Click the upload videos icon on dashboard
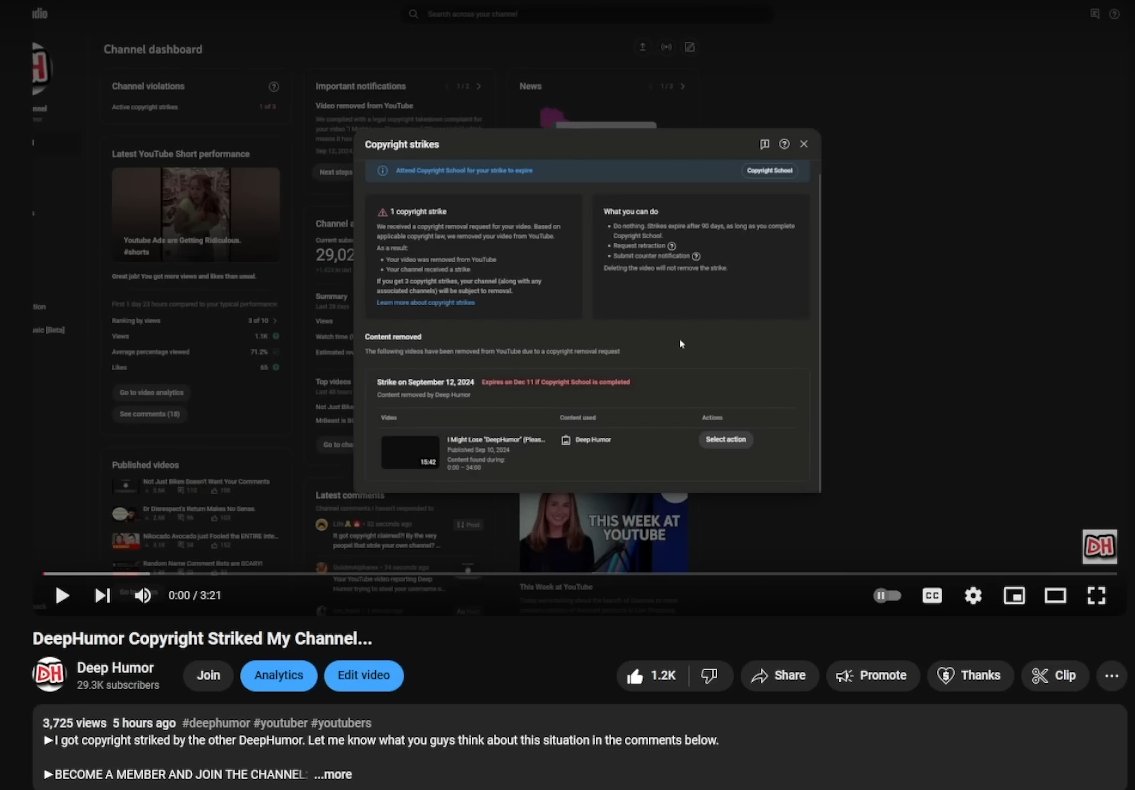1135x790 pixels. (x=642, y=47)
